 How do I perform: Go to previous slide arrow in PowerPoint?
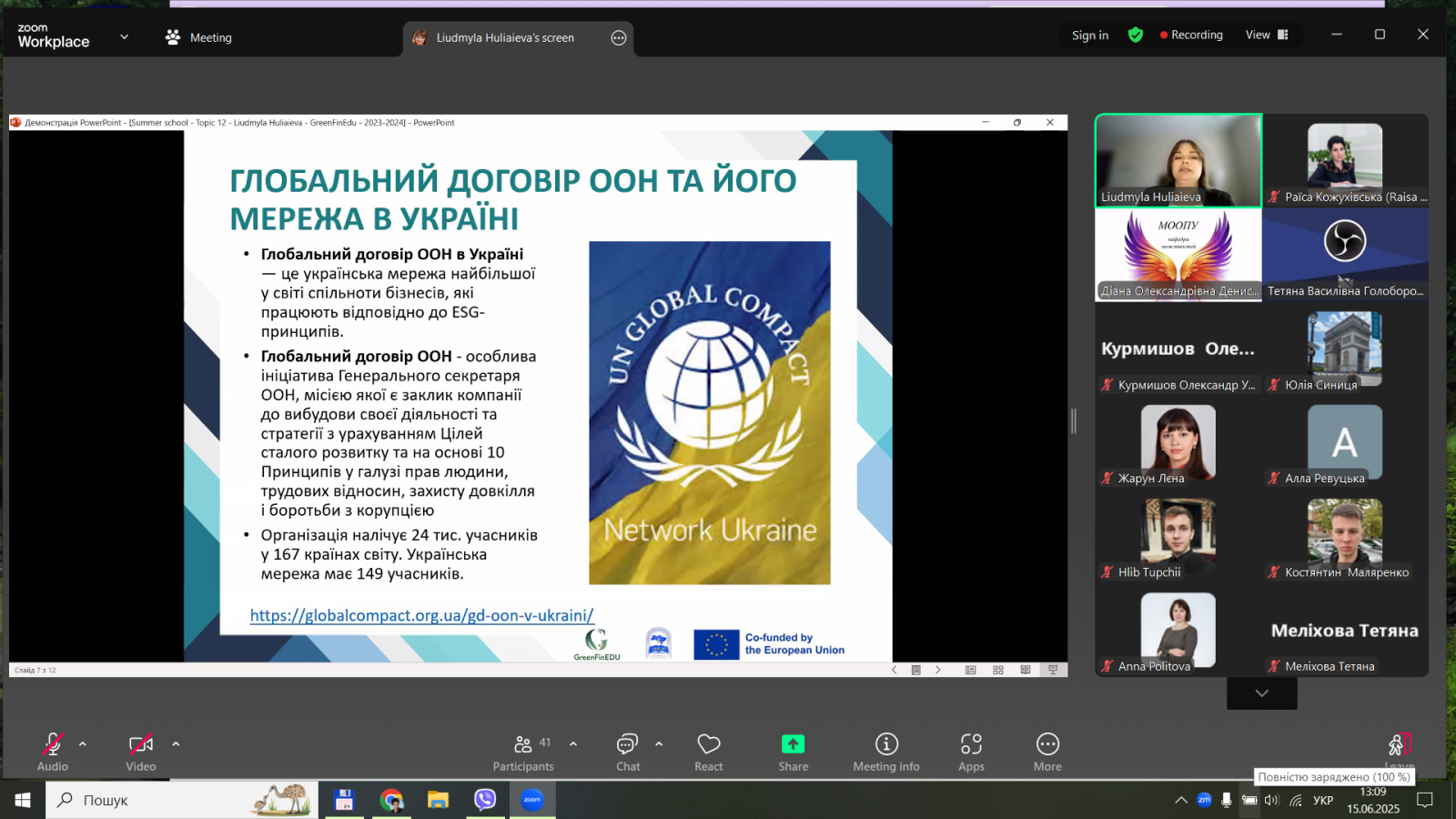(x=895, y=670)
